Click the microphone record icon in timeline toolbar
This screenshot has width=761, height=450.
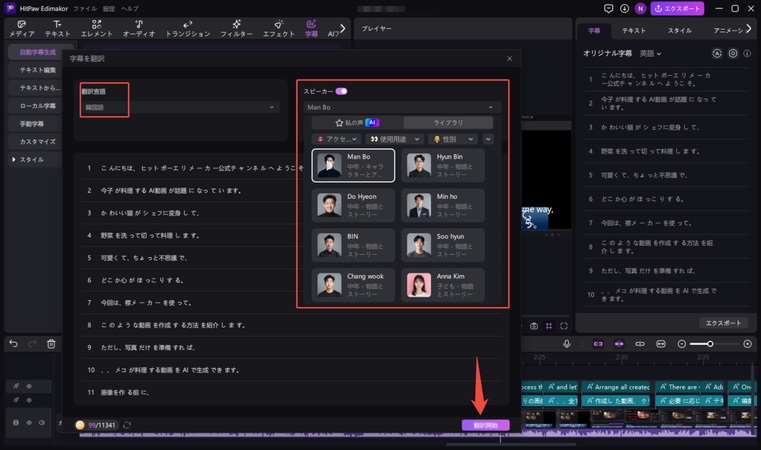click(567, 344)
